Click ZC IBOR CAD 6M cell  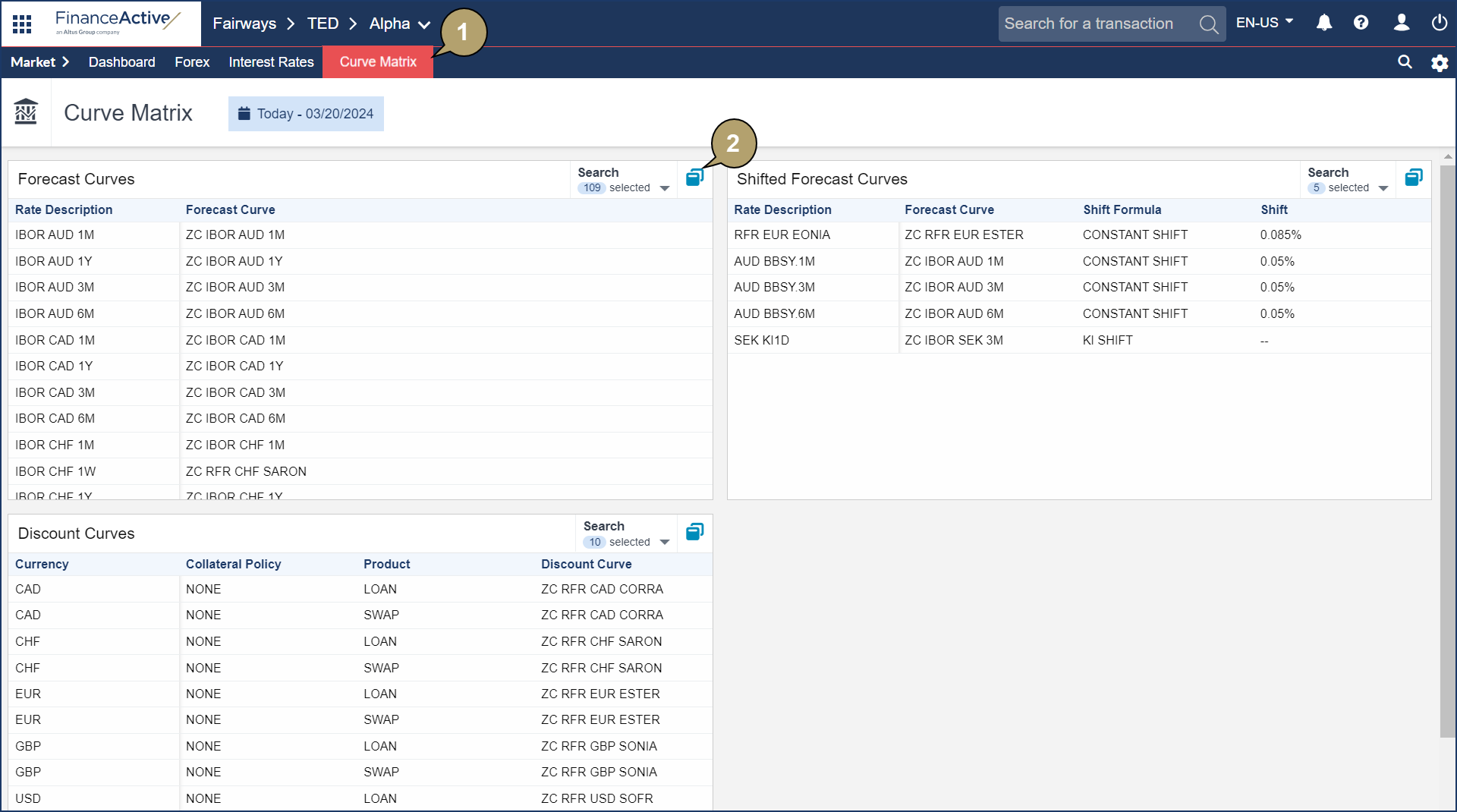235,418
